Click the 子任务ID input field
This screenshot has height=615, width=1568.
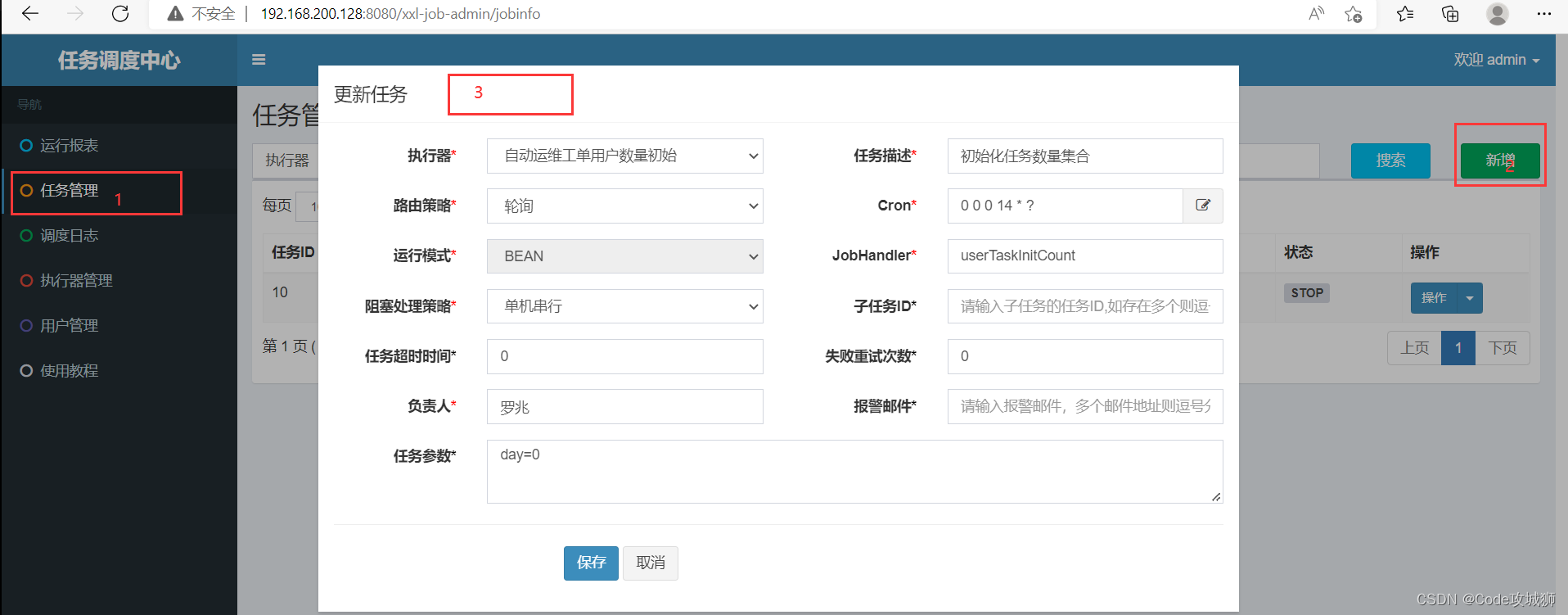tap(1085, 306)
